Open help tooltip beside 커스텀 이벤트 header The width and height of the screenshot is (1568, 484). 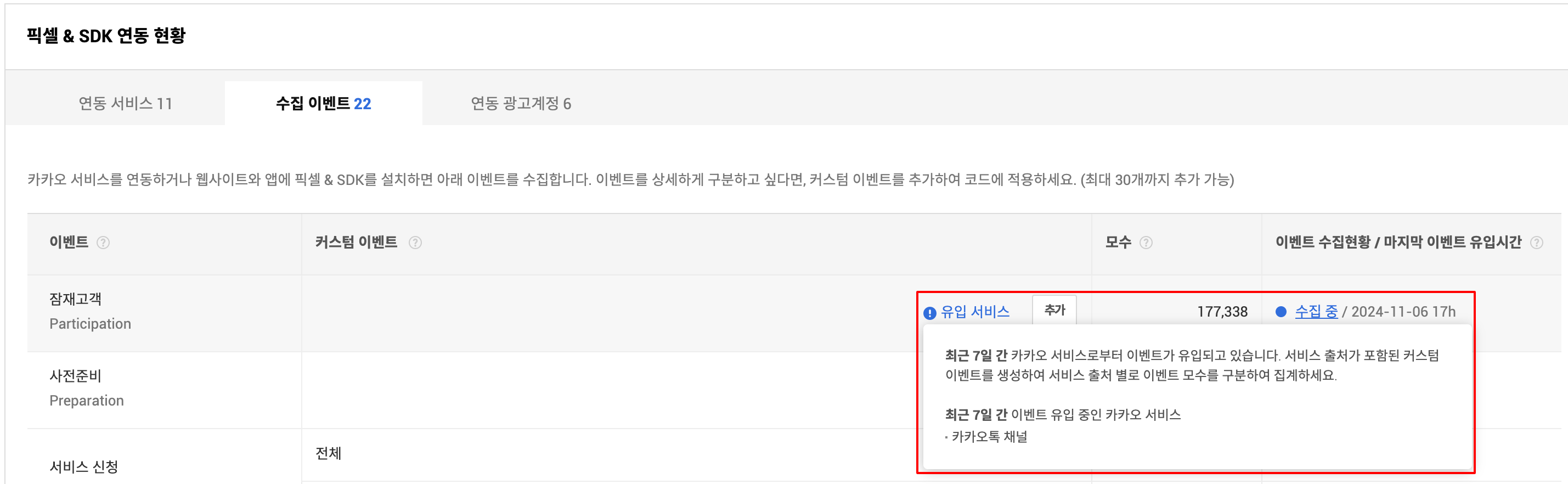415,243
